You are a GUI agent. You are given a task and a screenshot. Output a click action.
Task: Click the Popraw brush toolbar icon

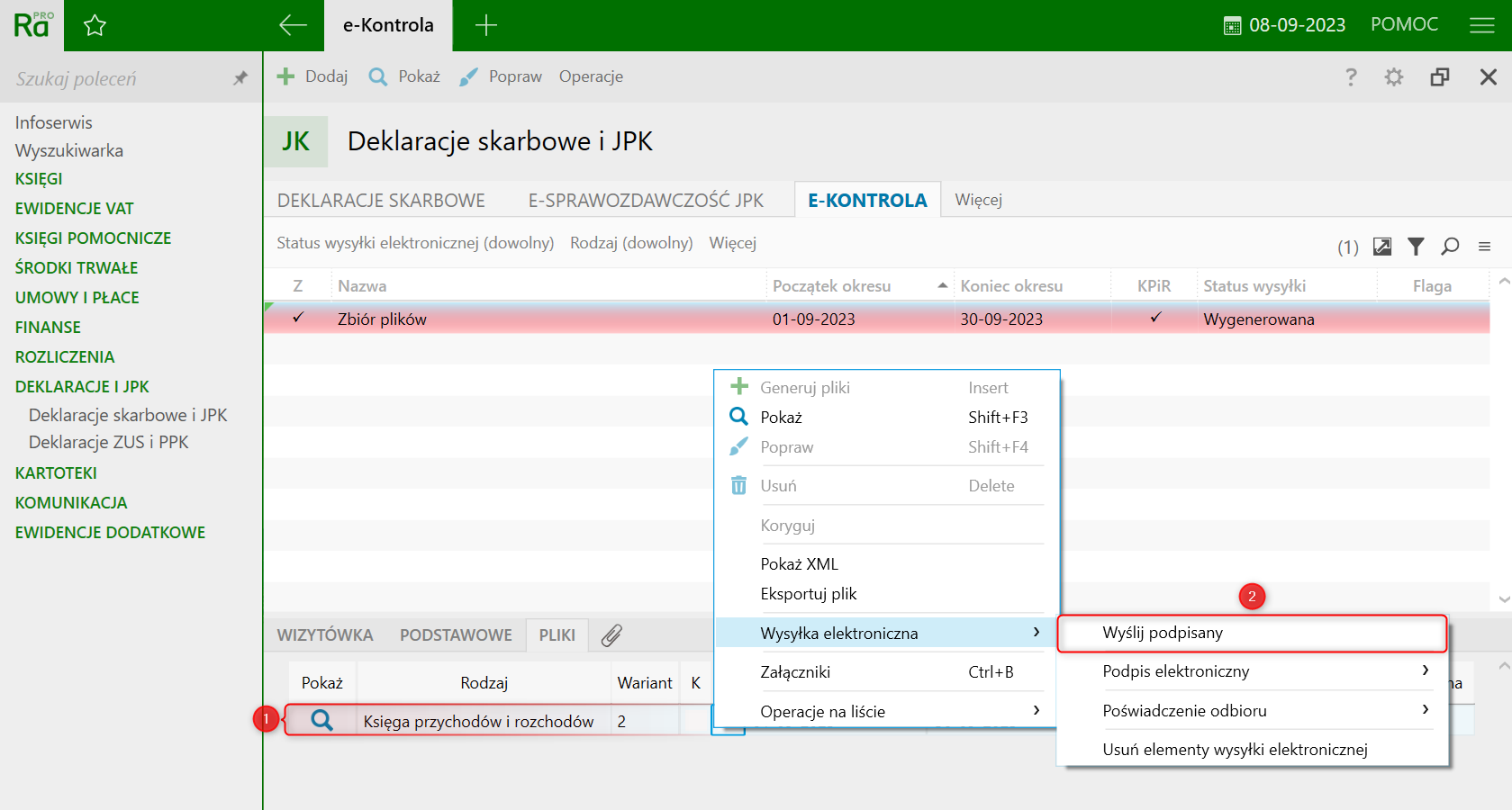pyautogui.click(x=468, y=77)
